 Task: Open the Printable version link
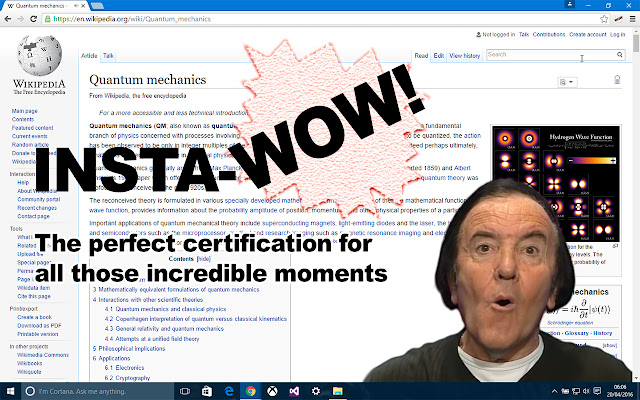(38, 334)
